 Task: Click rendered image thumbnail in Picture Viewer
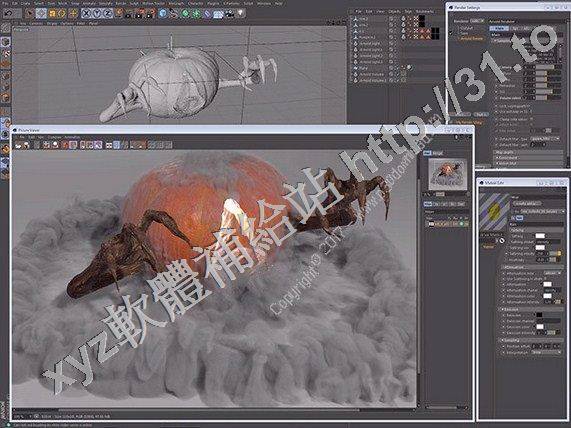click(x=448, y=174)
